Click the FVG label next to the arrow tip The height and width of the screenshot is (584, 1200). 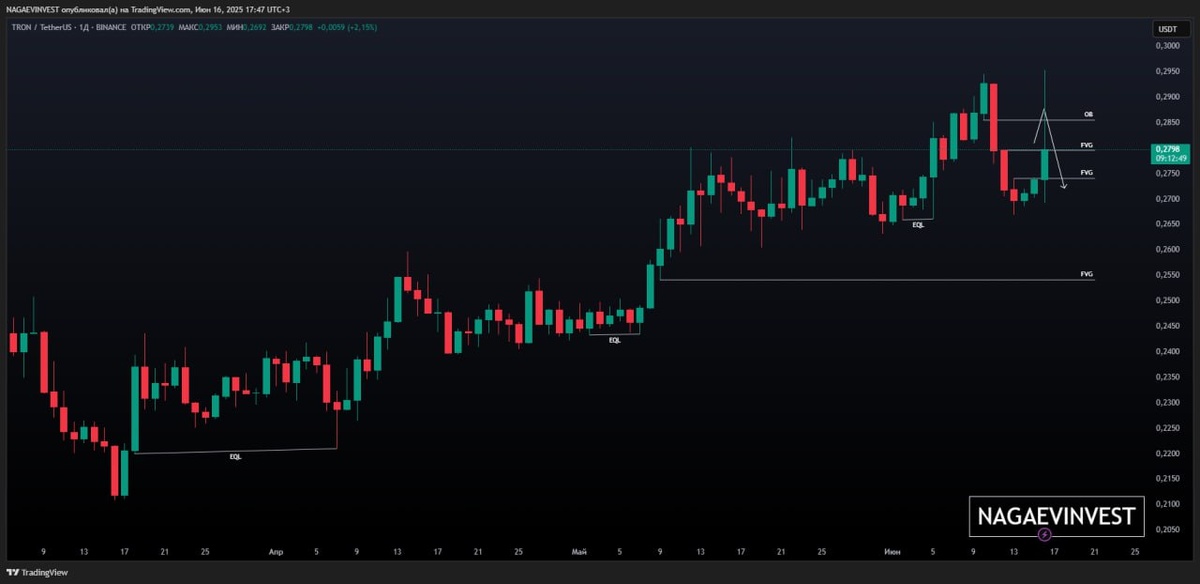click(1087, 172)
